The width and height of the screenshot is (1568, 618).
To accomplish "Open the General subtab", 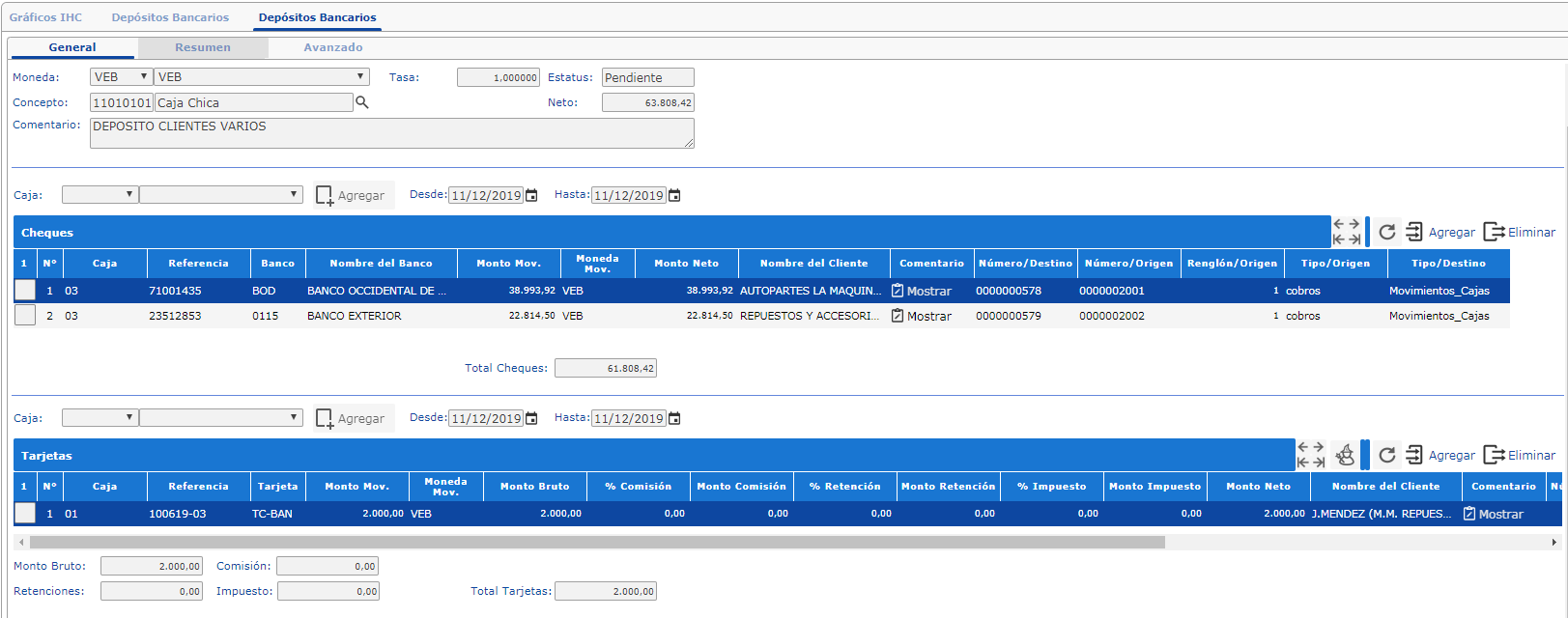I will [x=72, y=47].
